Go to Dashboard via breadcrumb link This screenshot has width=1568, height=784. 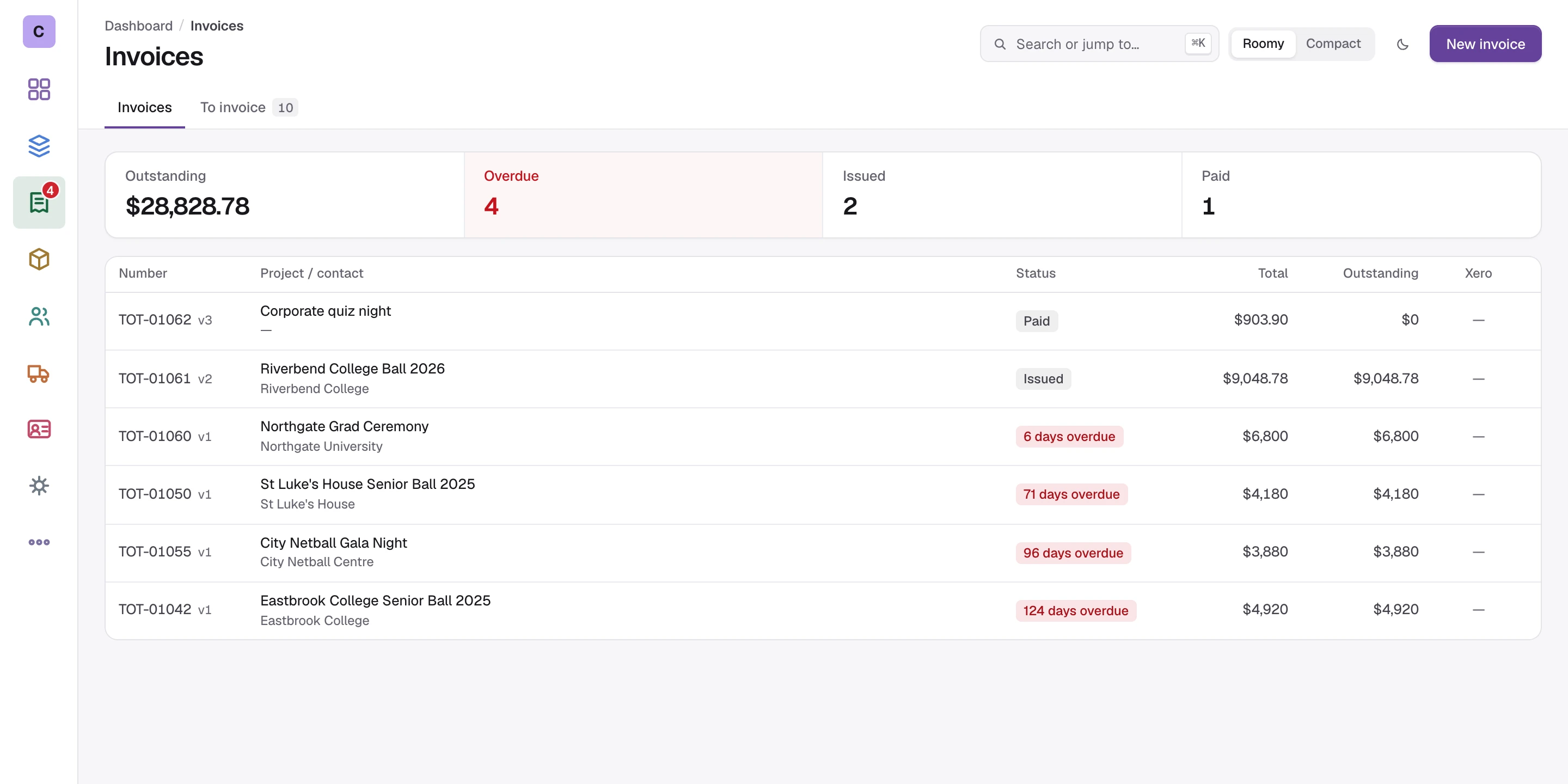(x=139, y=26)
